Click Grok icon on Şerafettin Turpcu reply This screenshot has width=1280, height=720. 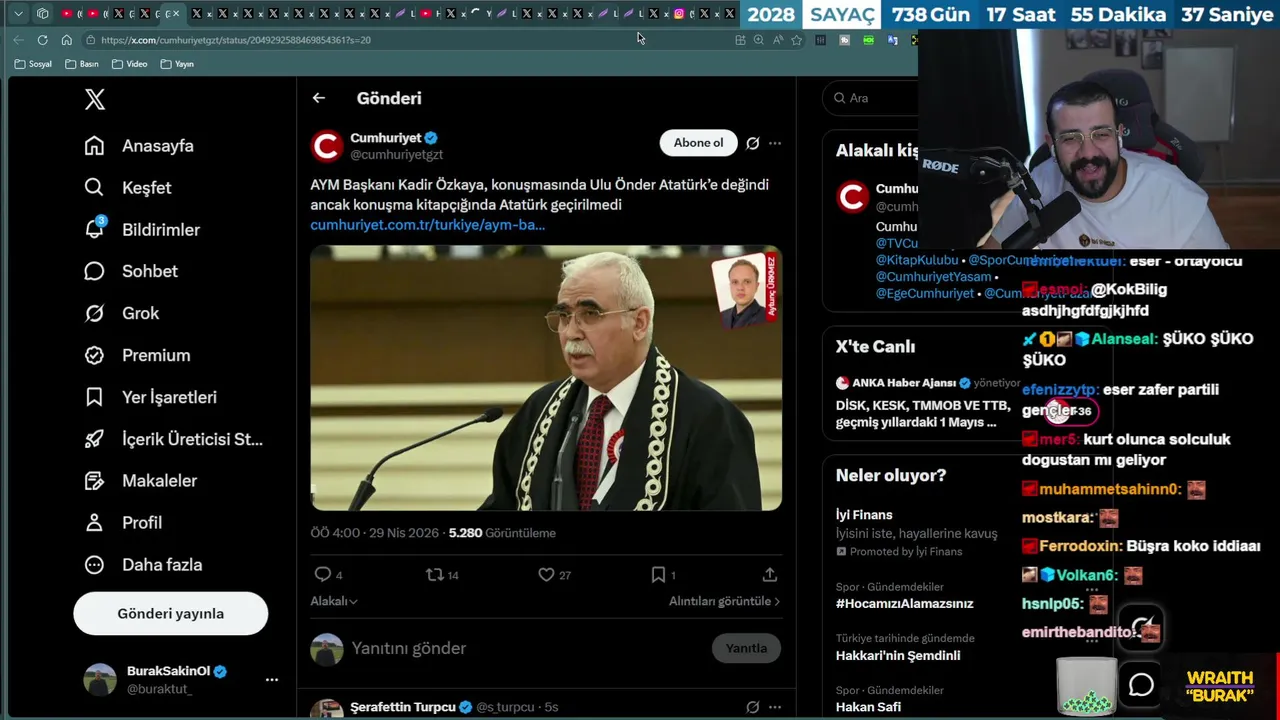click(753, 708)
